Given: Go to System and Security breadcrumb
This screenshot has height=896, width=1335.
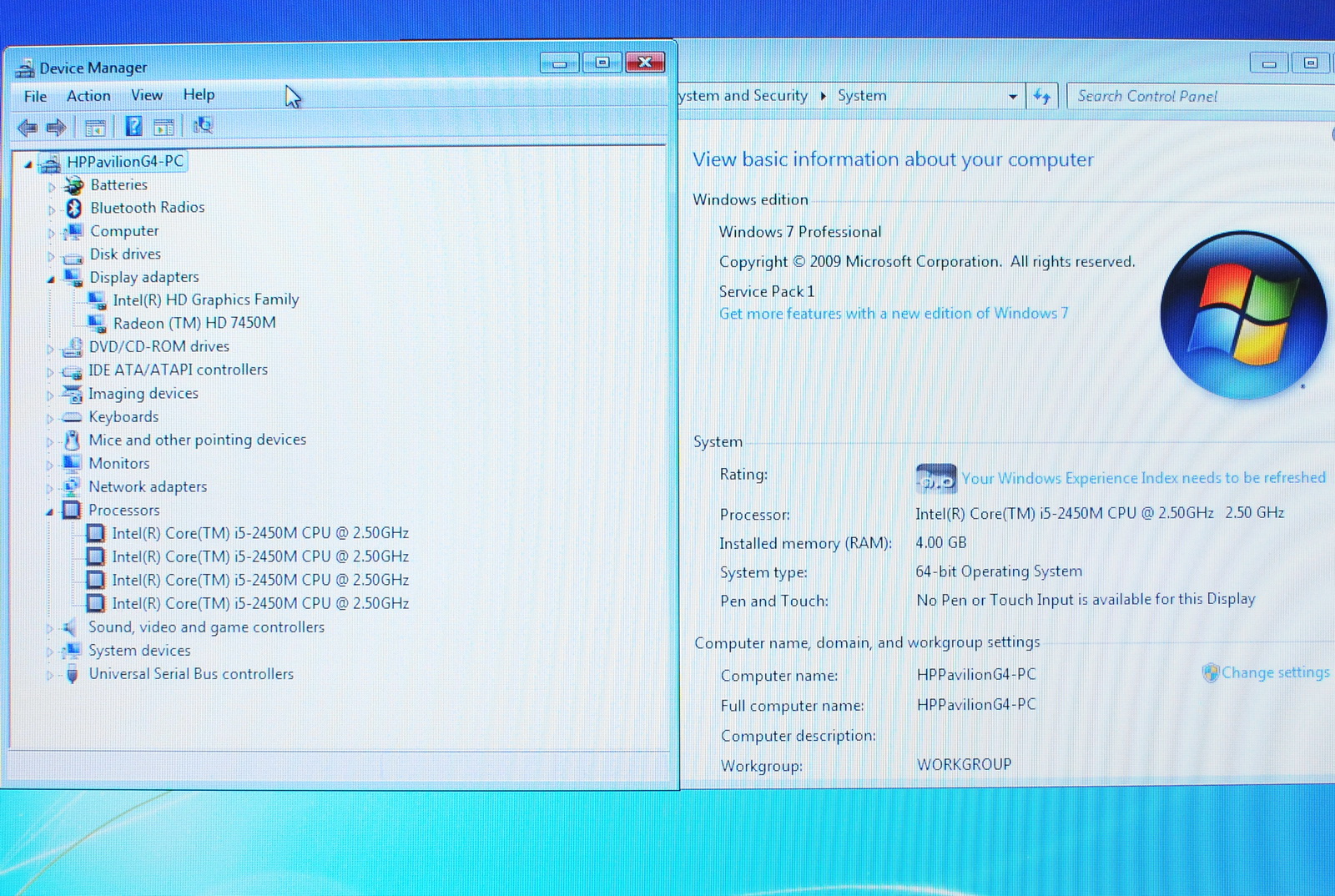Looking at the screenshot, I should tap(743, 96).
